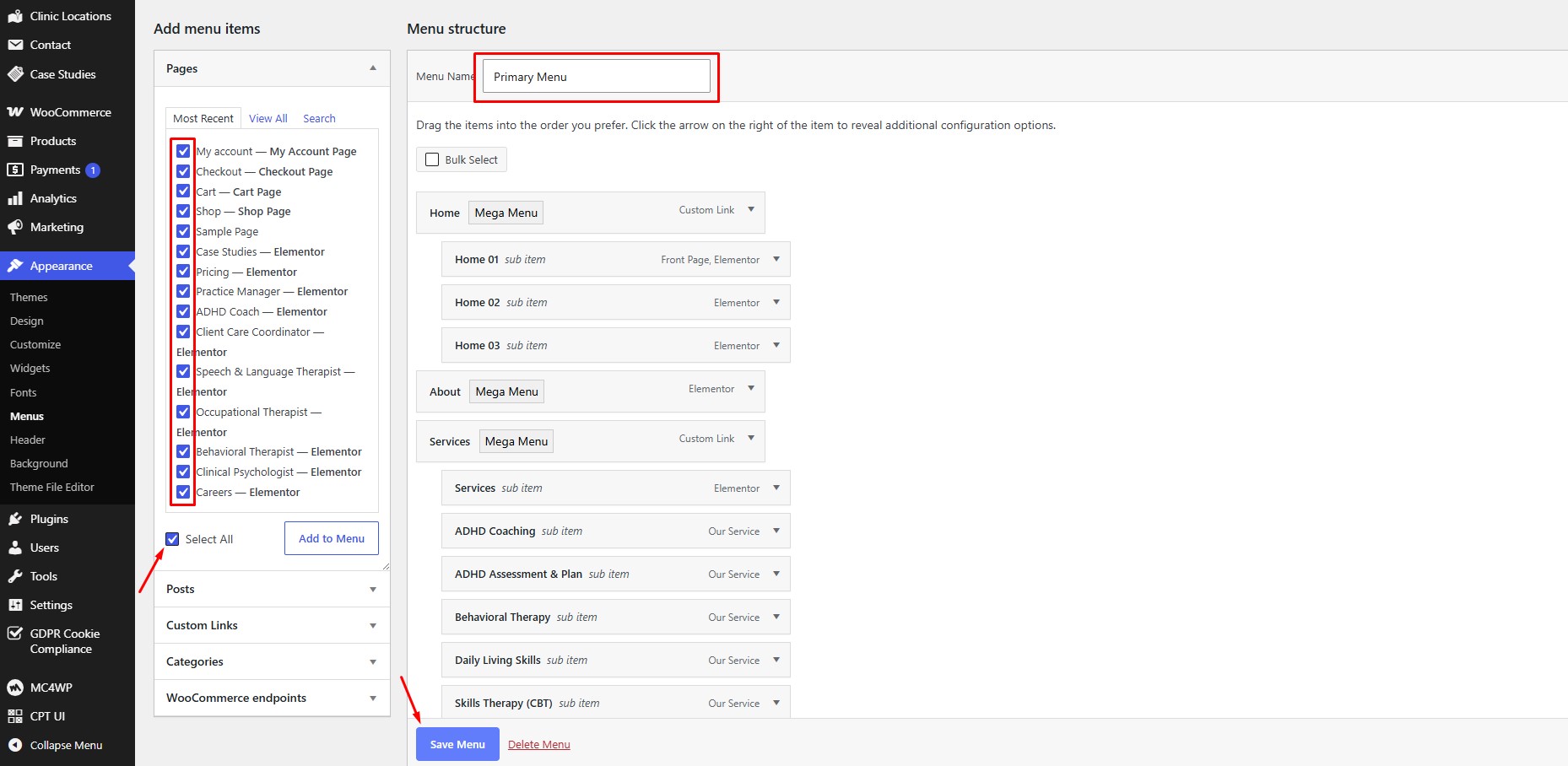Expand the WooCommerce endpoints panel
This screenshot has width=1568, height=766.
click(x=373, y=699)
